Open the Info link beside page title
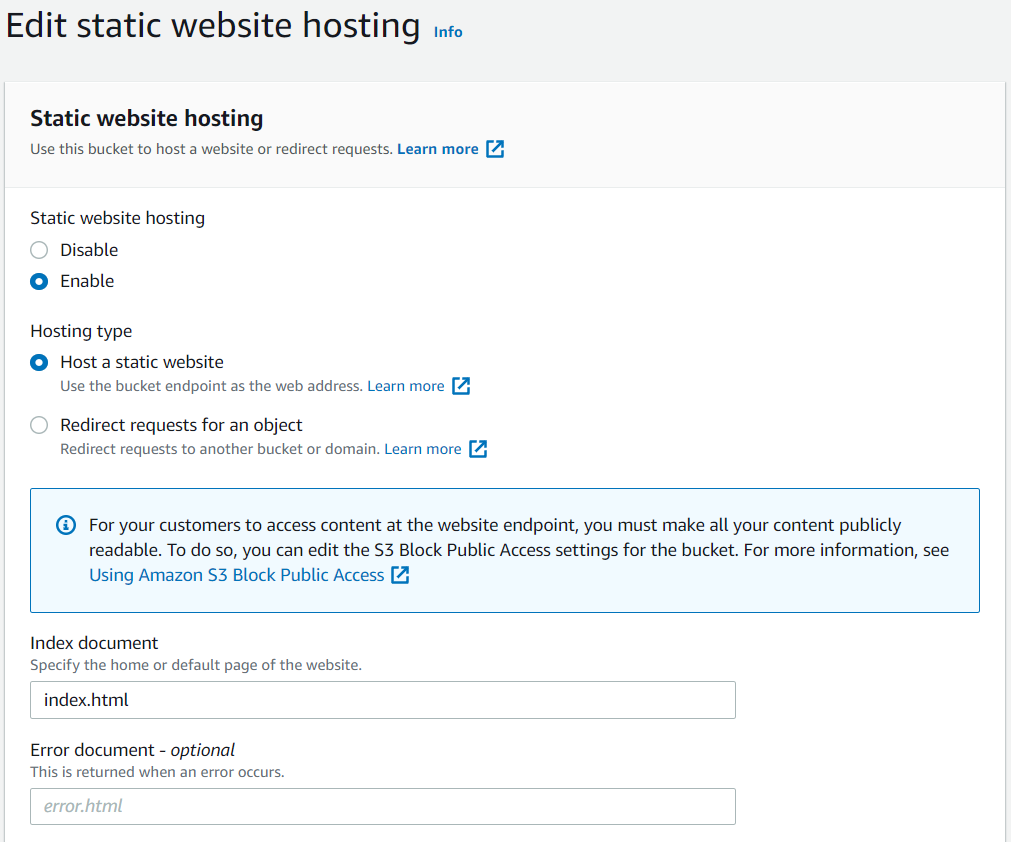Viewport: 1011px width, 842px height. tap(448, 32)
